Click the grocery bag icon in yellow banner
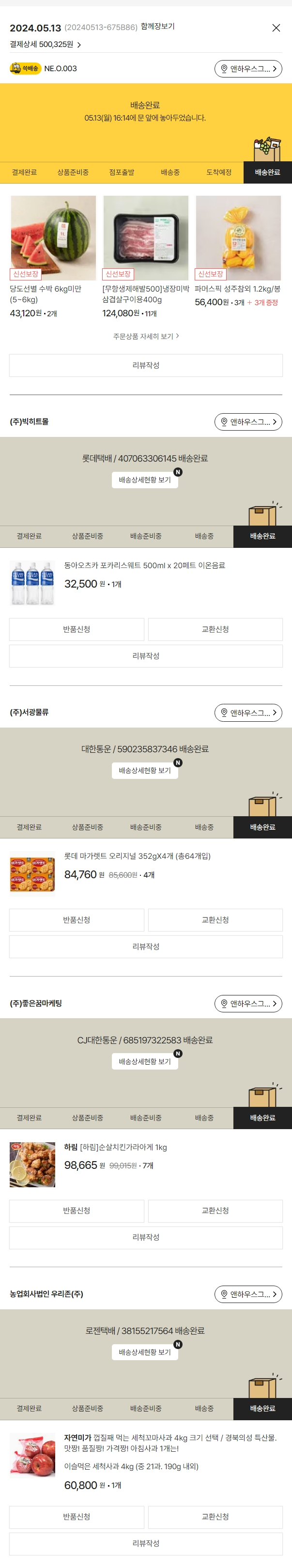The height and width of the screenshot is (1568, 292). (x=266, y=149)
